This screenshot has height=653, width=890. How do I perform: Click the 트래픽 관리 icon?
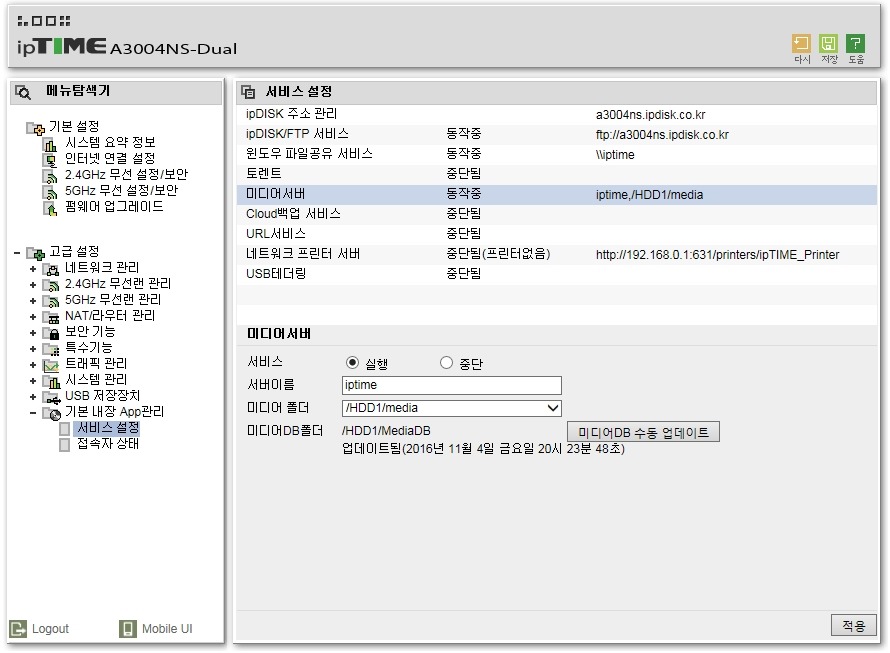[x=51, y=365]
